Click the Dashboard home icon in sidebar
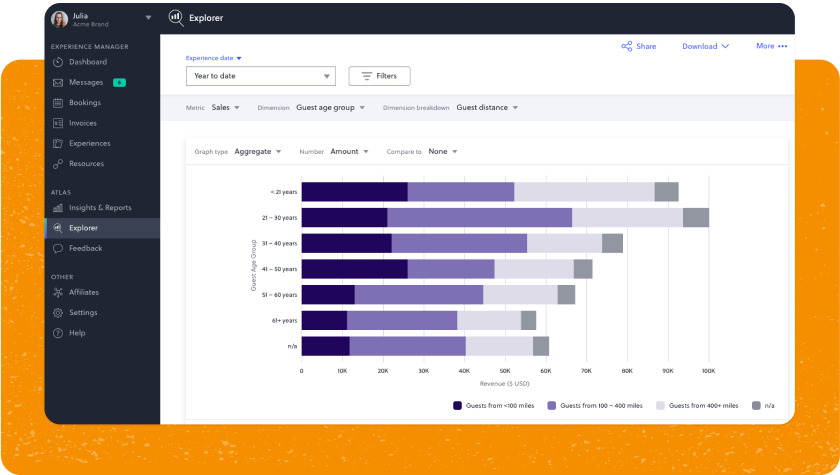The width and height of the screenshot is (840, 475). click(58, 62)
